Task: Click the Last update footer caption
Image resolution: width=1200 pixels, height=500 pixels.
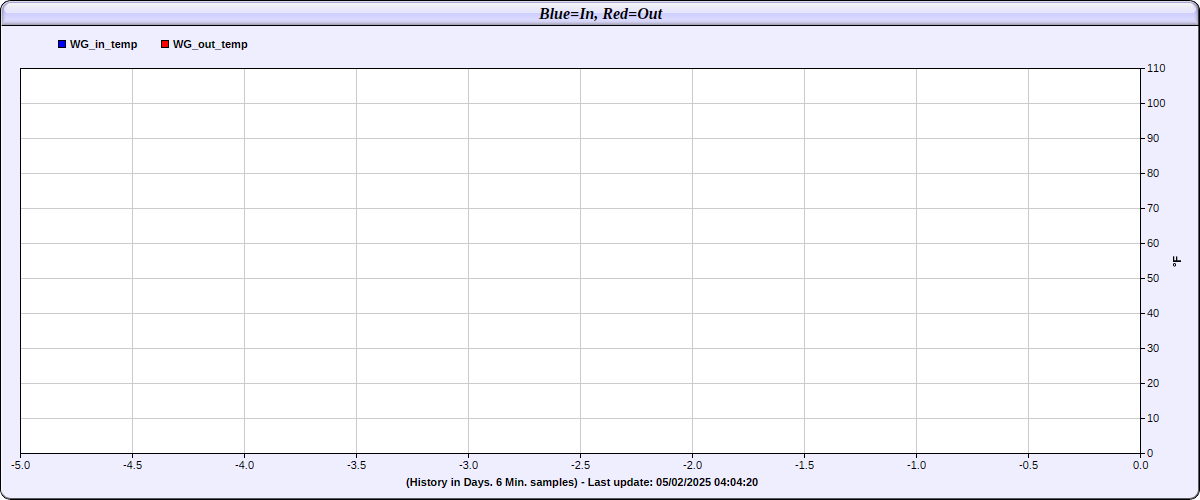Action: click(582, 482)
